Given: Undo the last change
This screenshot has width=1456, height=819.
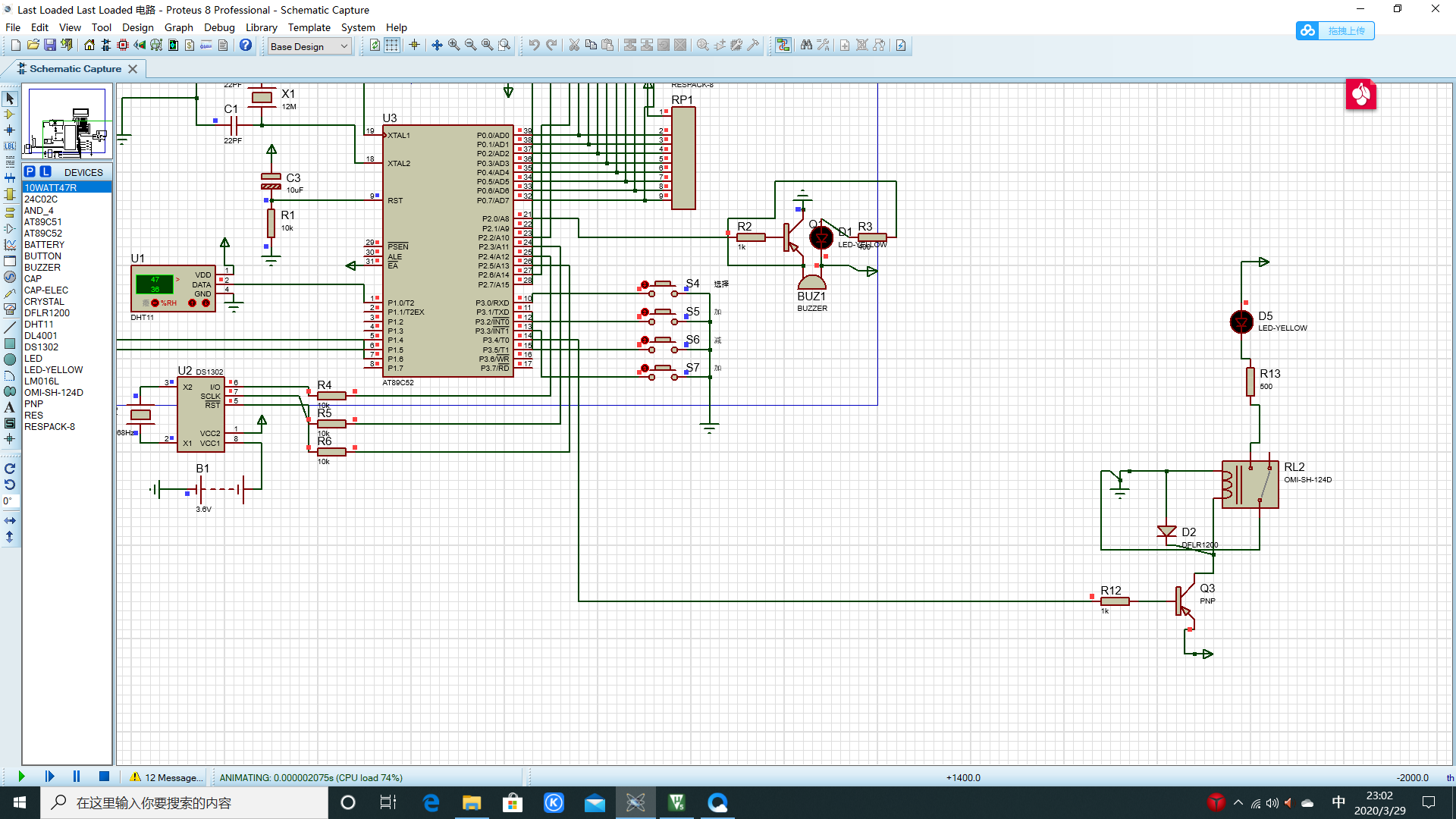Looking at the screenshot, I should tap(534, 45).
